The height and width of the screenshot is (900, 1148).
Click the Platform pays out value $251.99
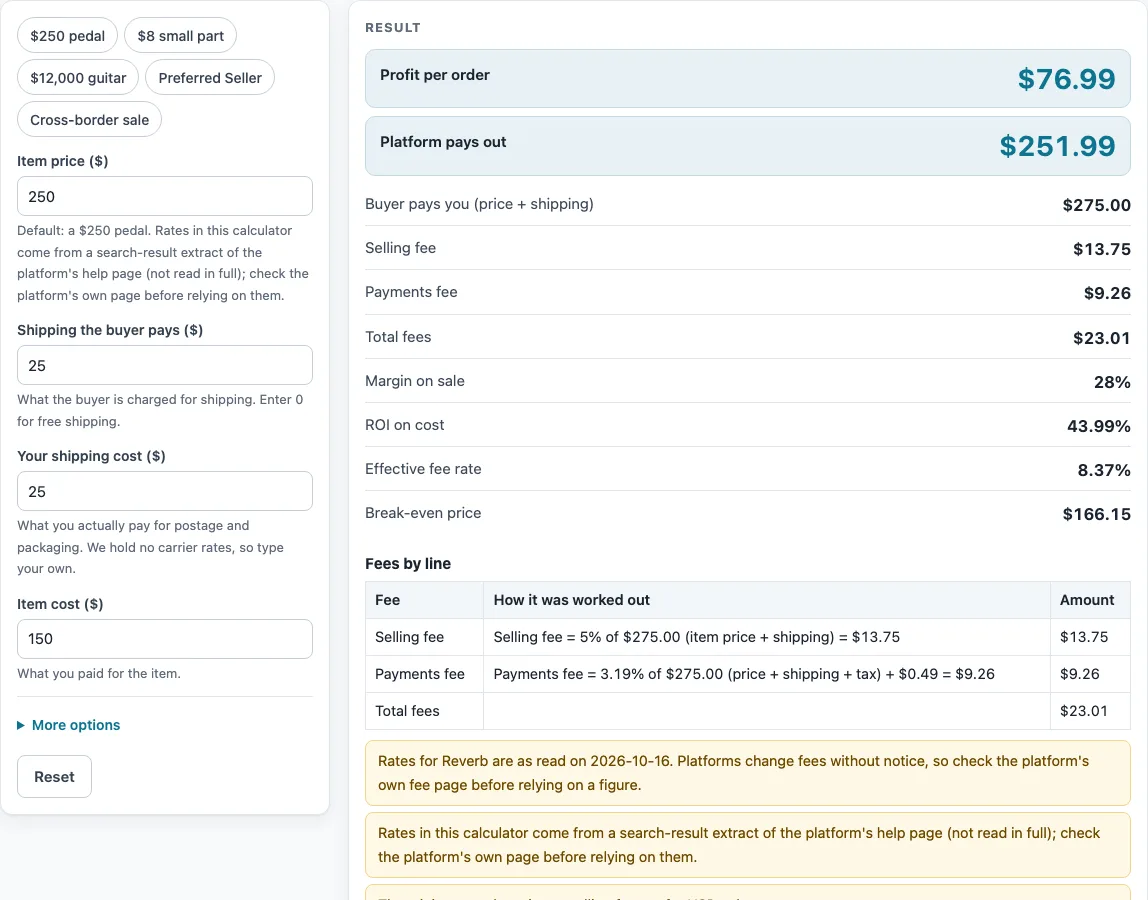[x=1057, y=146]
